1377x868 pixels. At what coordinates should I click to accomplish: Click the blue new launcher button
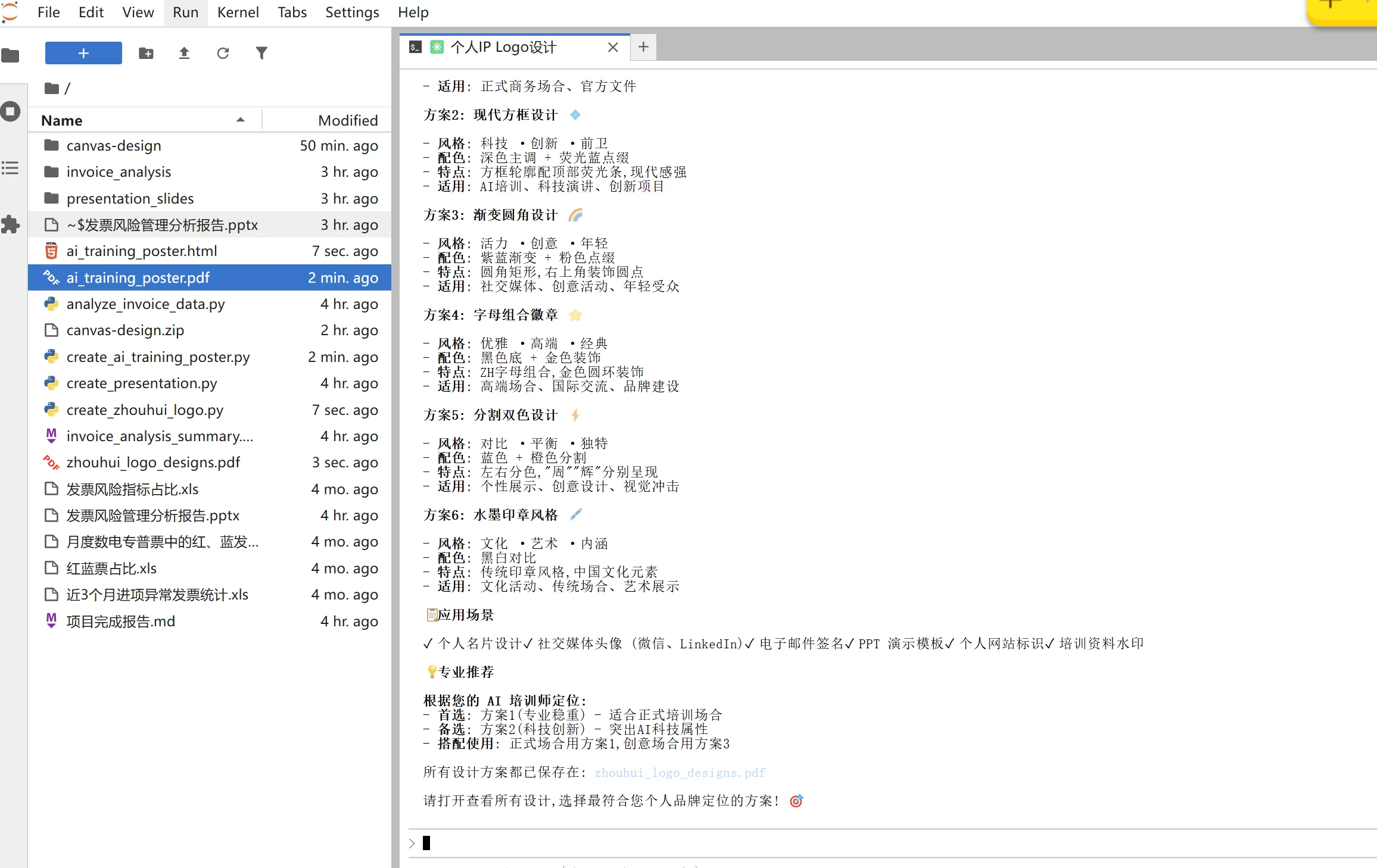[83, 53]
